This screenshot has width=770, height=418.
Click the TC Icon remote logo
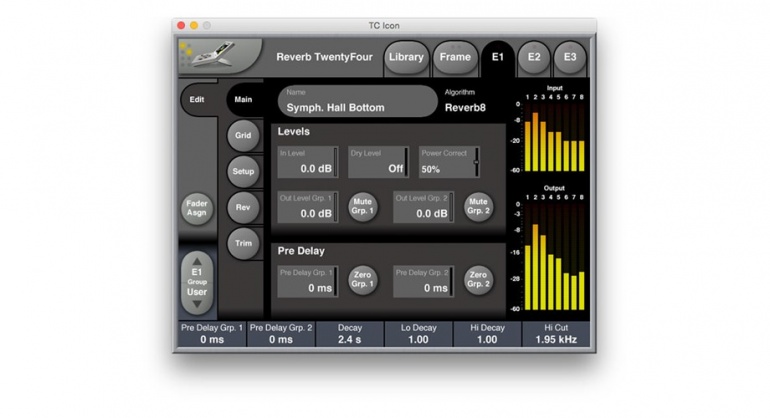(219, 55)
